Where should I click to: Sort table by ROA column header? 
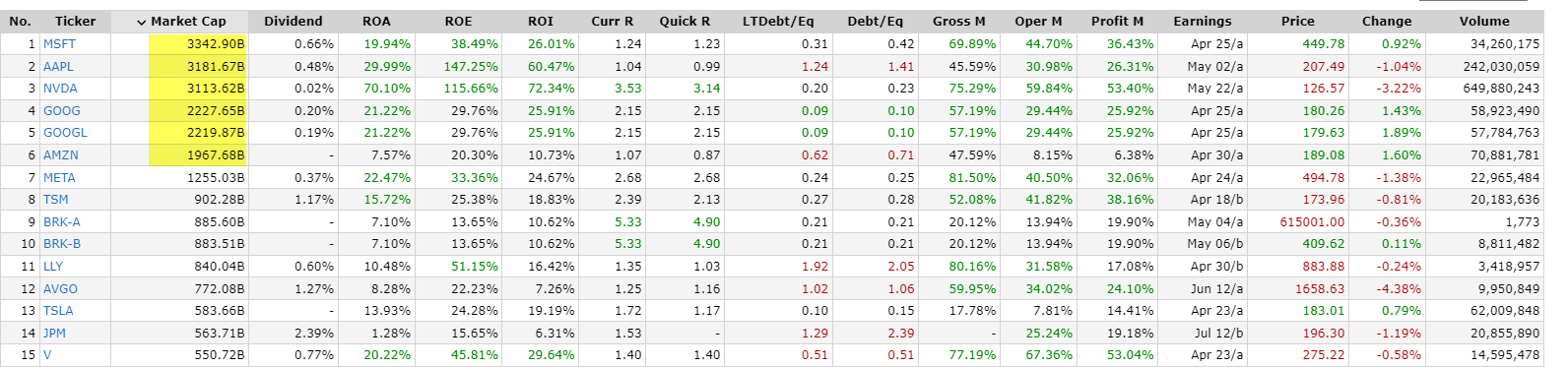pos(376,21)
